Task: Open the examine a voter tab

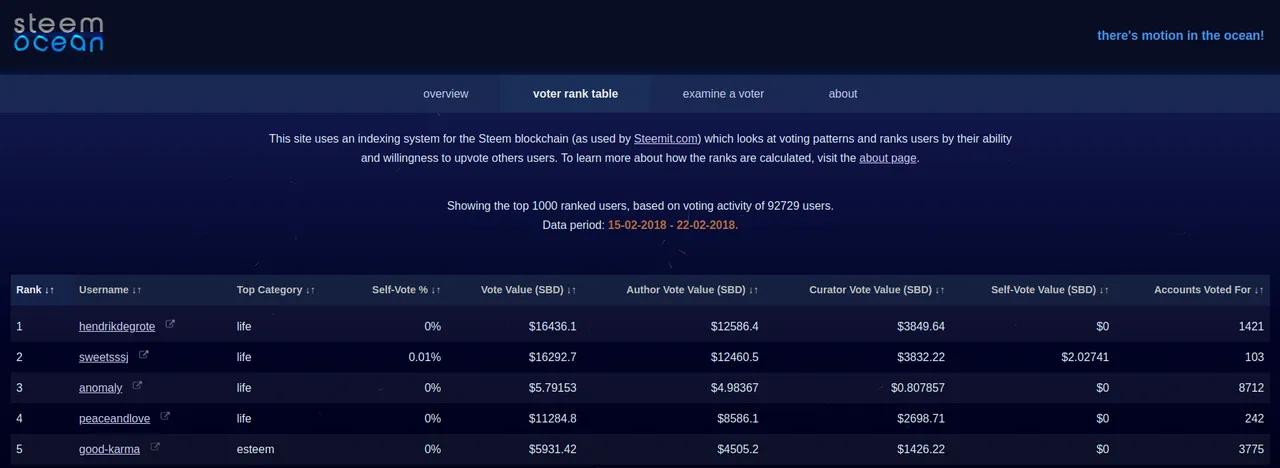Action: [723, 94]
